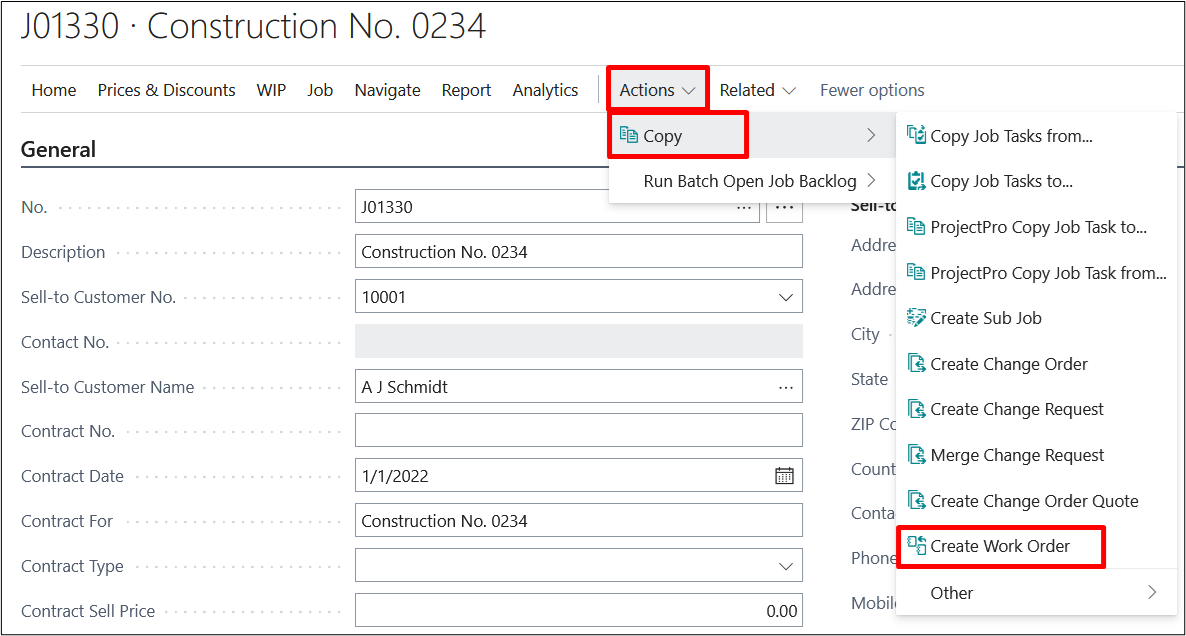Screen dimensions: 1186x636
Task: Click the Copy Job Tasks from icon
Action: 916,136
